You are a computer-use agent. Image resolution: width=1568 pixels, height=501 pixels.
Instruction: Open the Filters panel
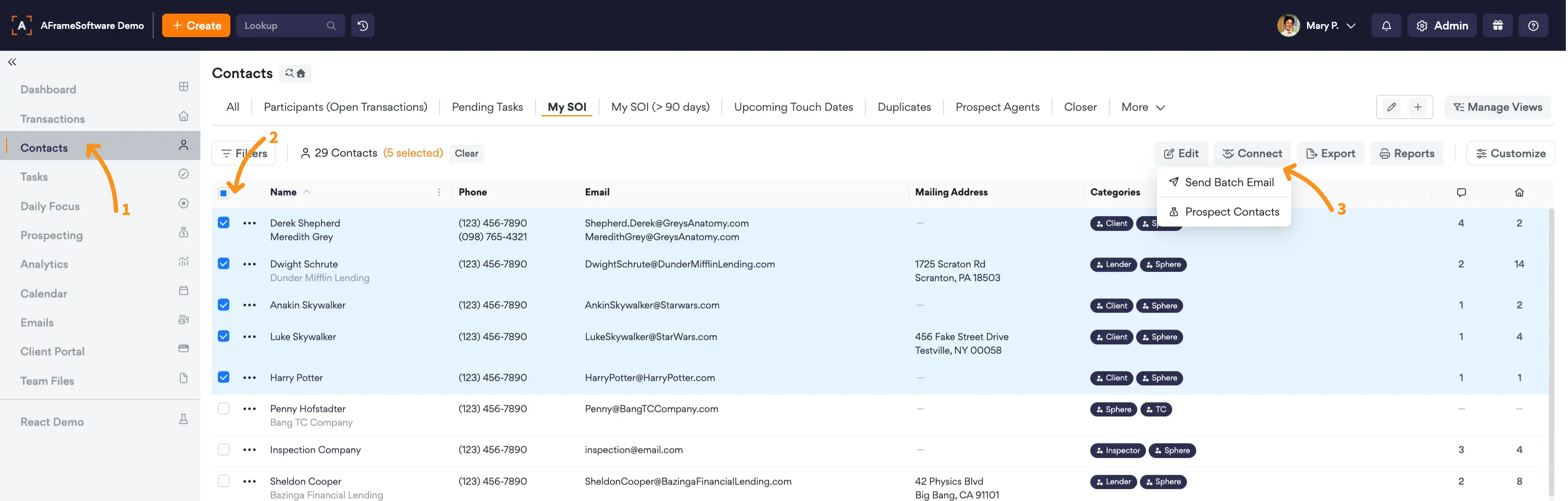(243, 153)
